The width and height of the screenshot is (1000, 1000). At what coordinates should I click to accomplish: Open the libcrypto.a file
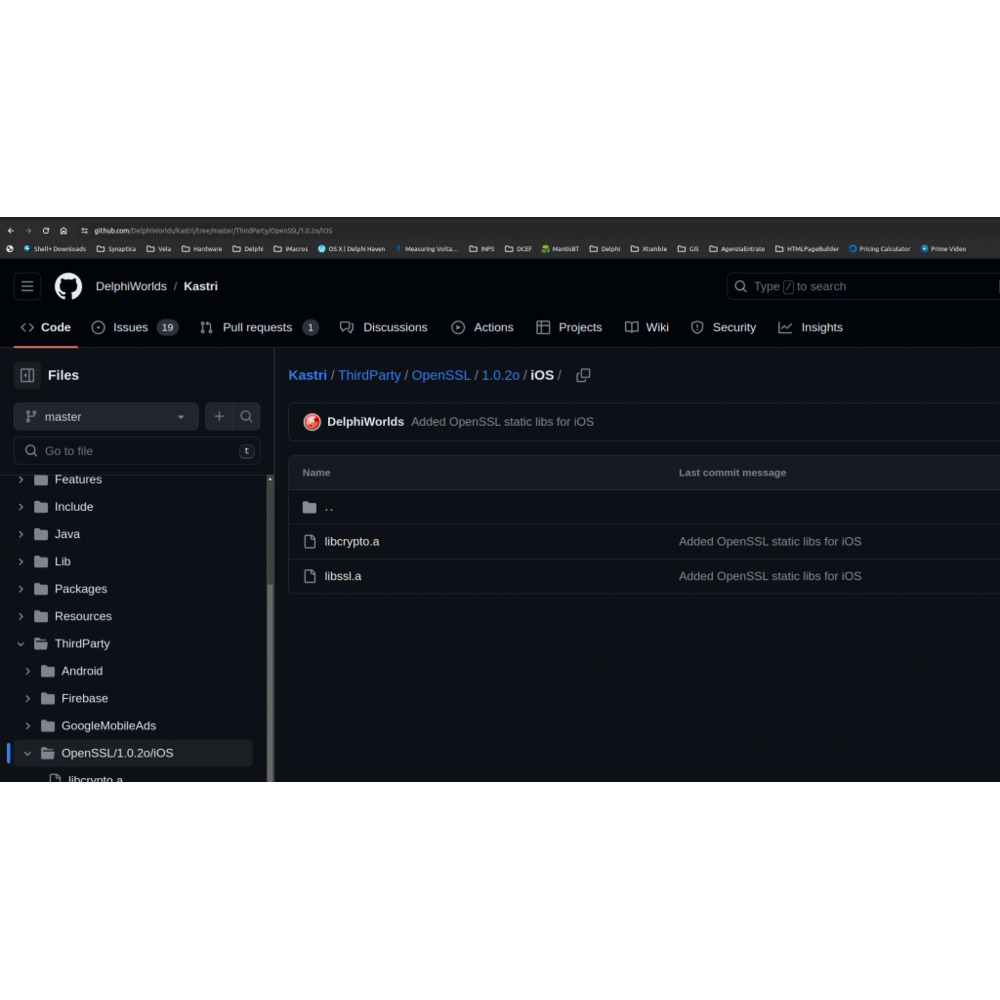click(352, 542)
